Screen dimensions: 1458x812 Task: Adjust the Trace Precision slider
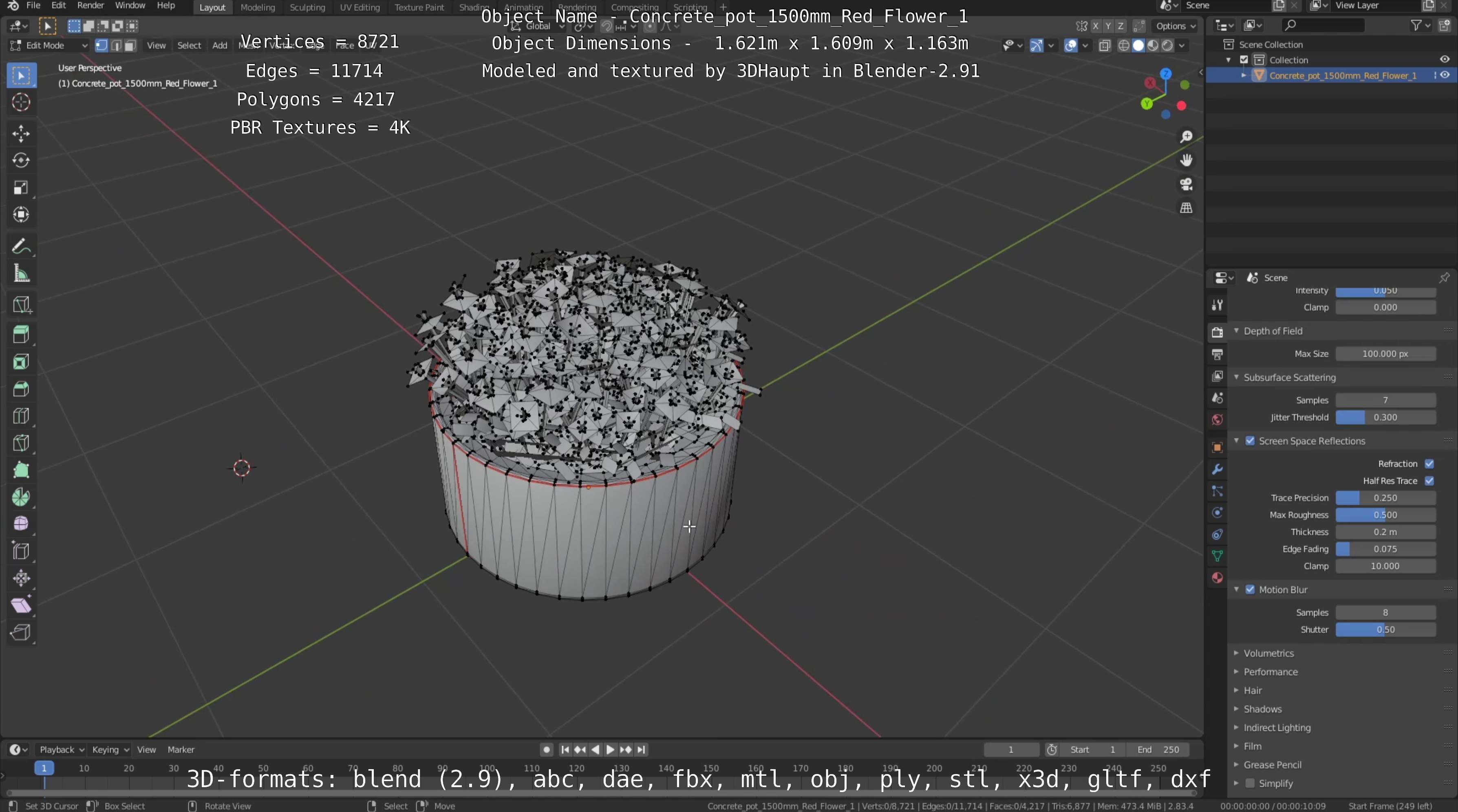1385,498
